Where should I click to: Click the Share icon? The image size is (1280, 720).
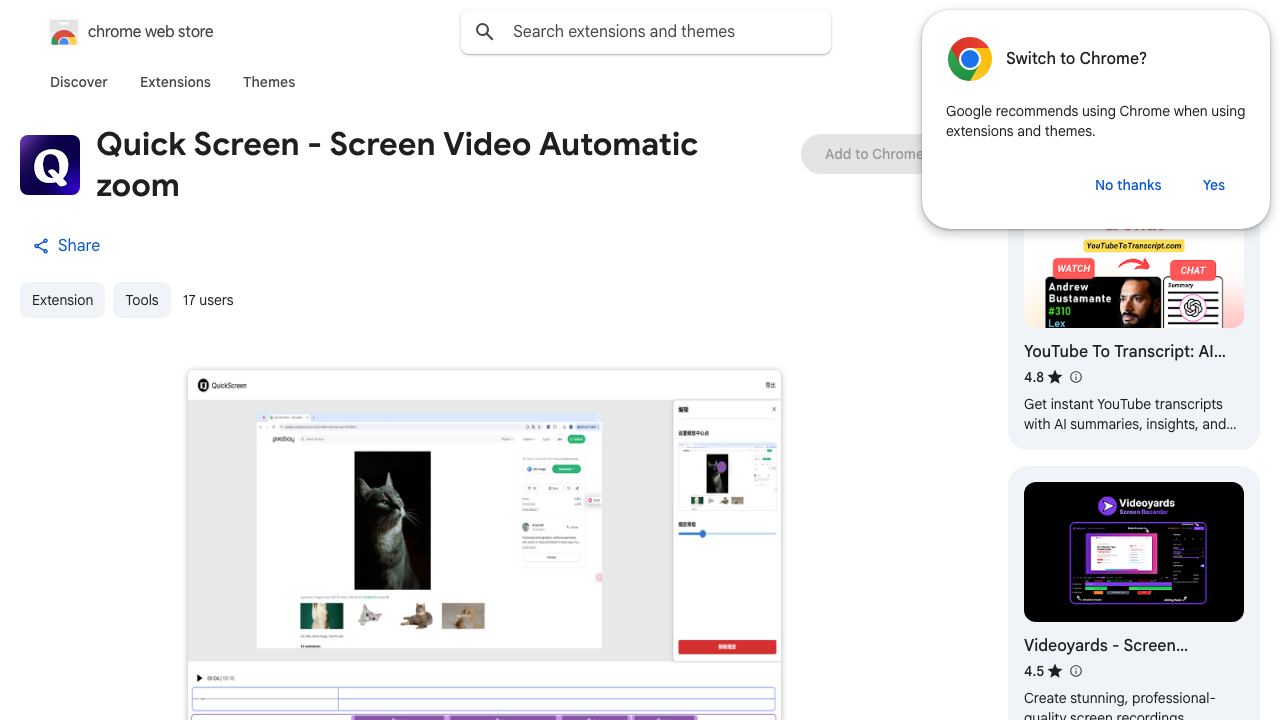(41, 246)
